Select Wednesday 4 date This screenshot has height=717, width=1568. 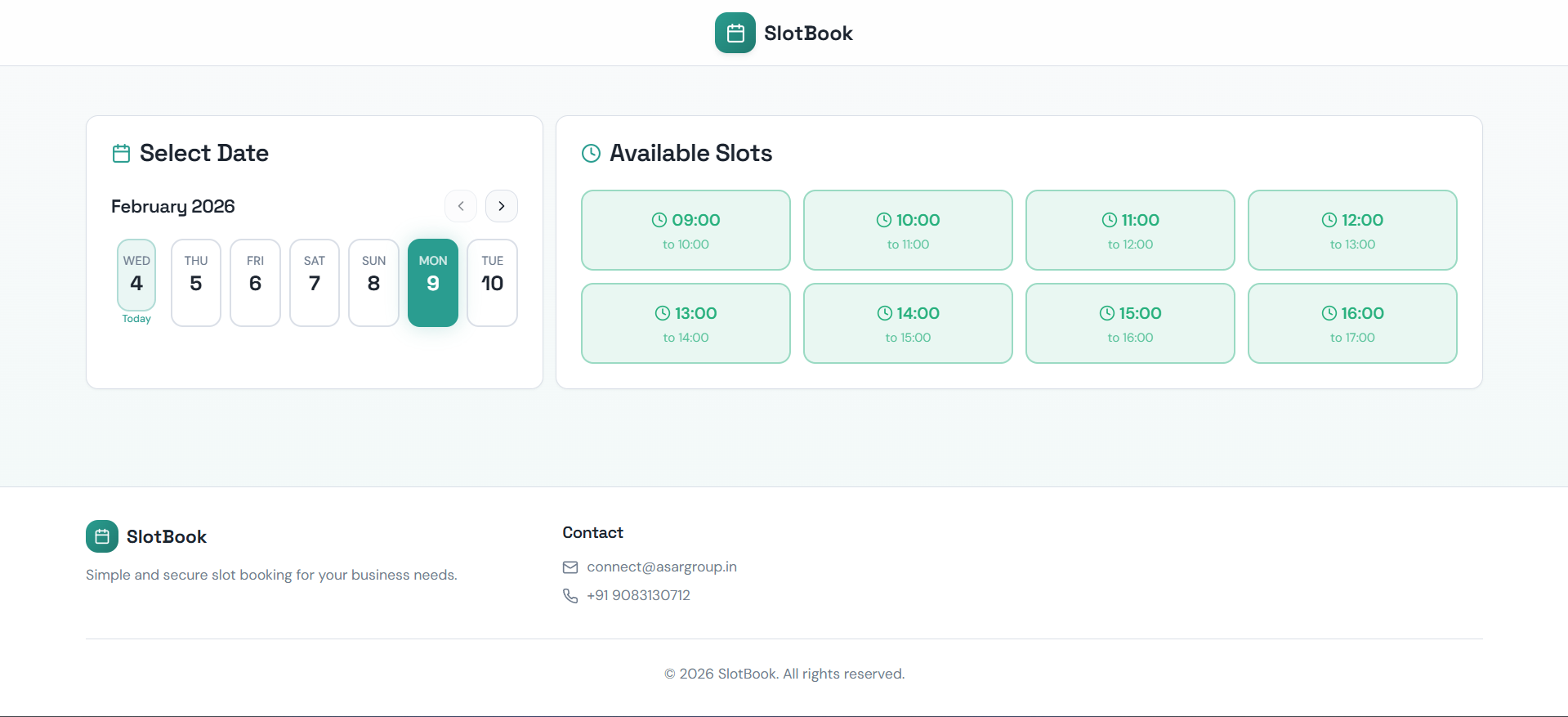click(136, 275)
